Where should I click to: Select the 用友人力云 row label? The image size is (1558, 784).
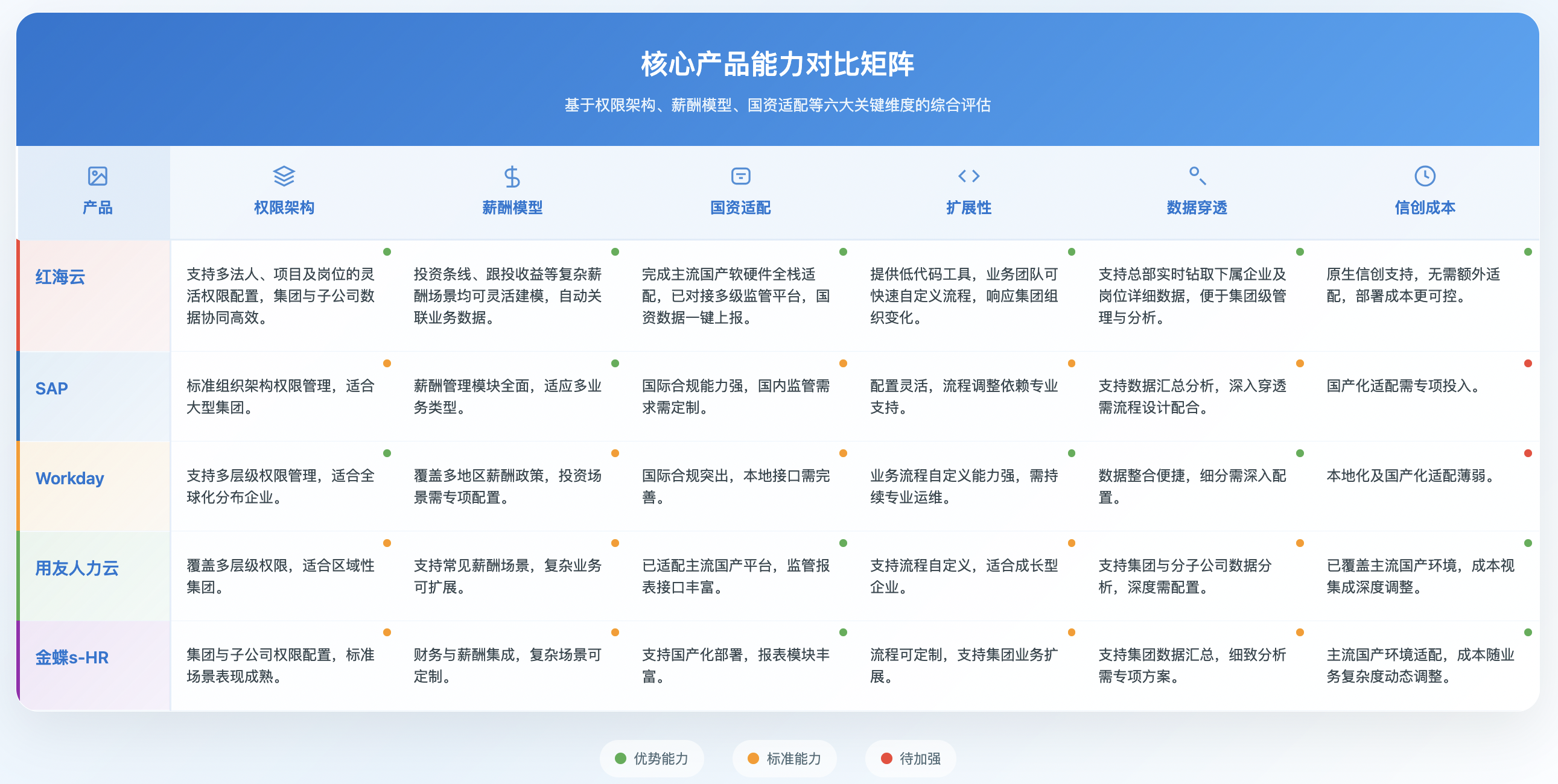(x=77, y=567)
